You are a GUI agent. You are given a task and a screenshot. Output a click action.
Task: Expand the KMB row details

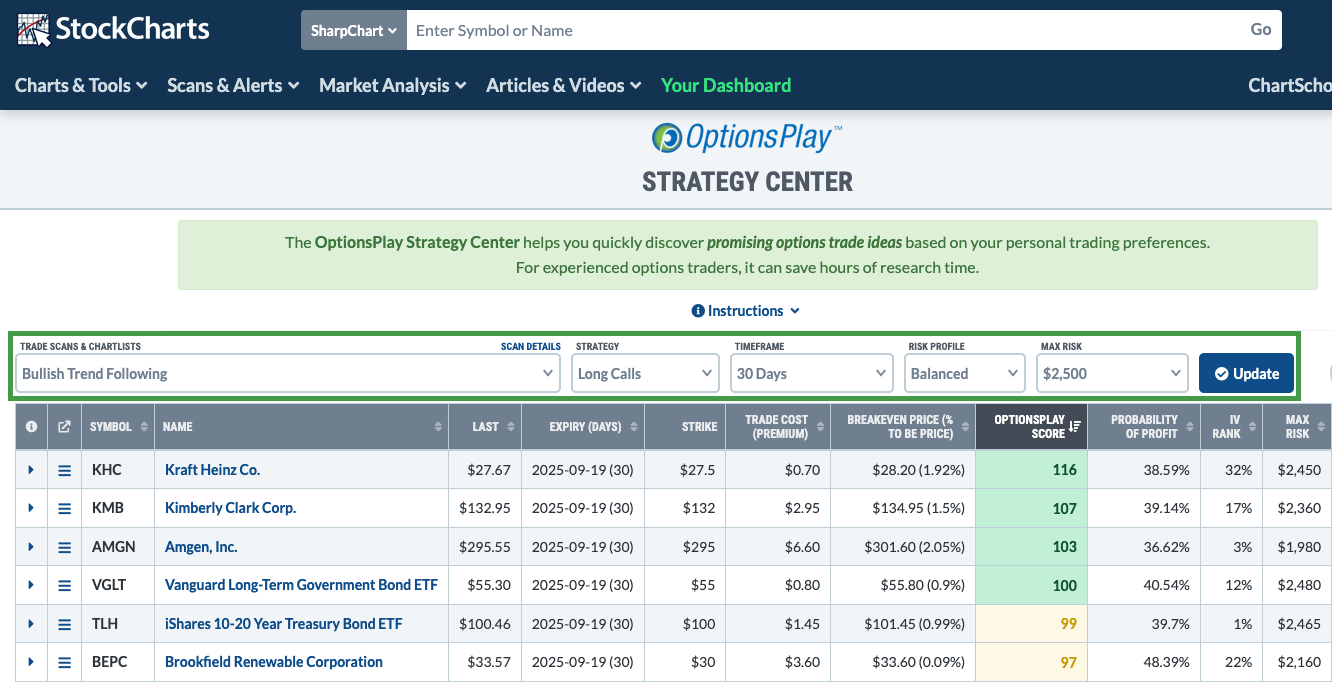coord(31,508)
